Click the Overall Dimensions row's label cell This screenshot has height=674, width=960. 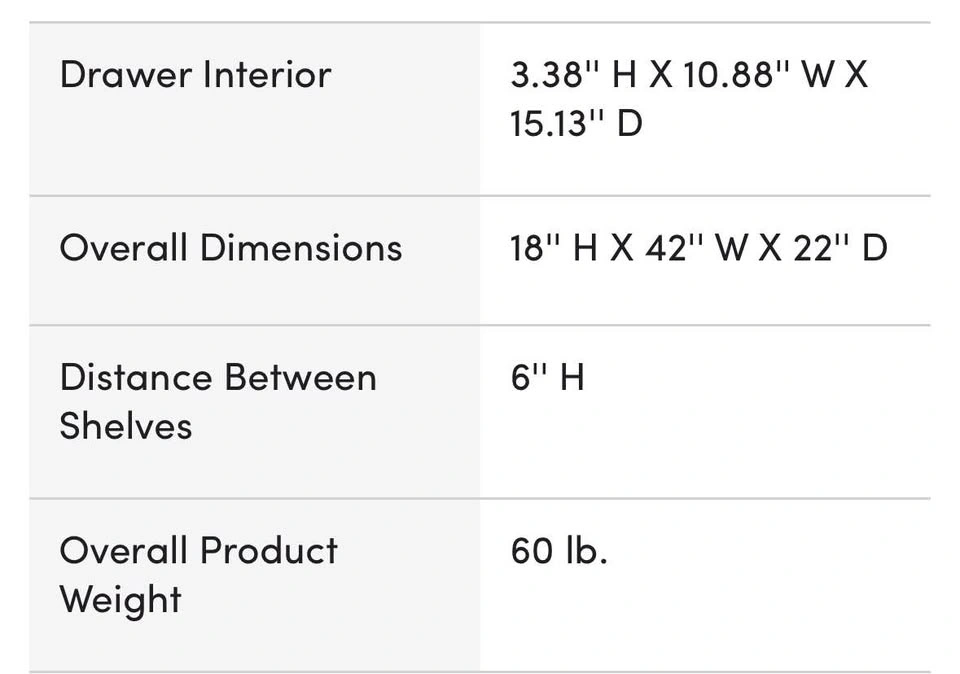[255, 261]
